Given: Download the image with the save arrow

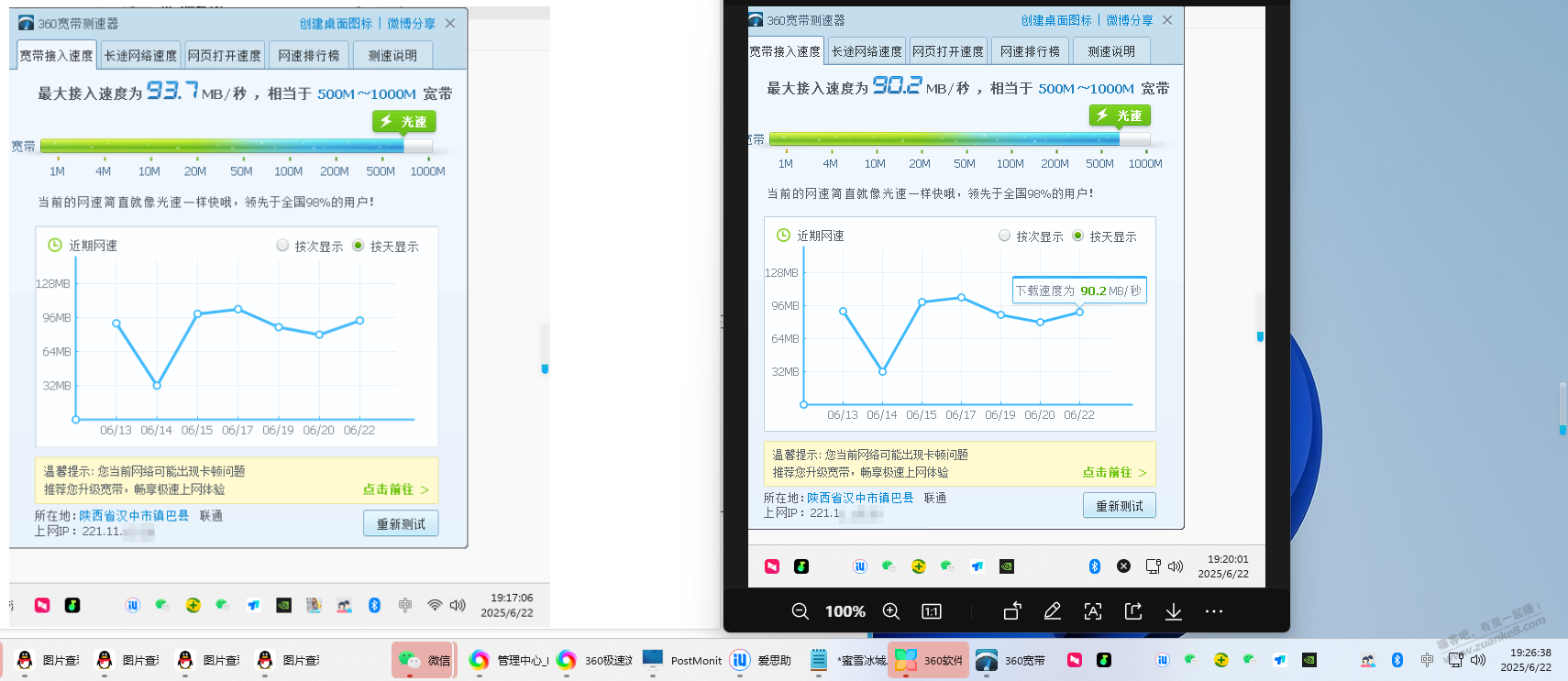Looking at the screenshot, I should click(1174, 611).
